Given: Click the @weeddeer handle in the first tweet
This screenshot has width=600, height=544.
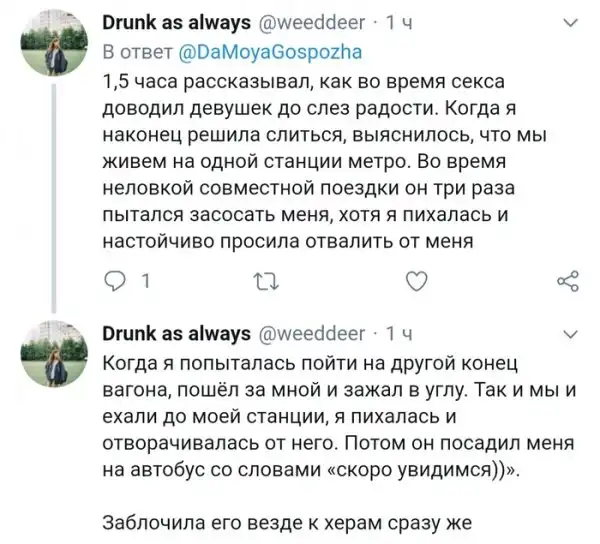Looking at the screenshot, I should (310, 24).
